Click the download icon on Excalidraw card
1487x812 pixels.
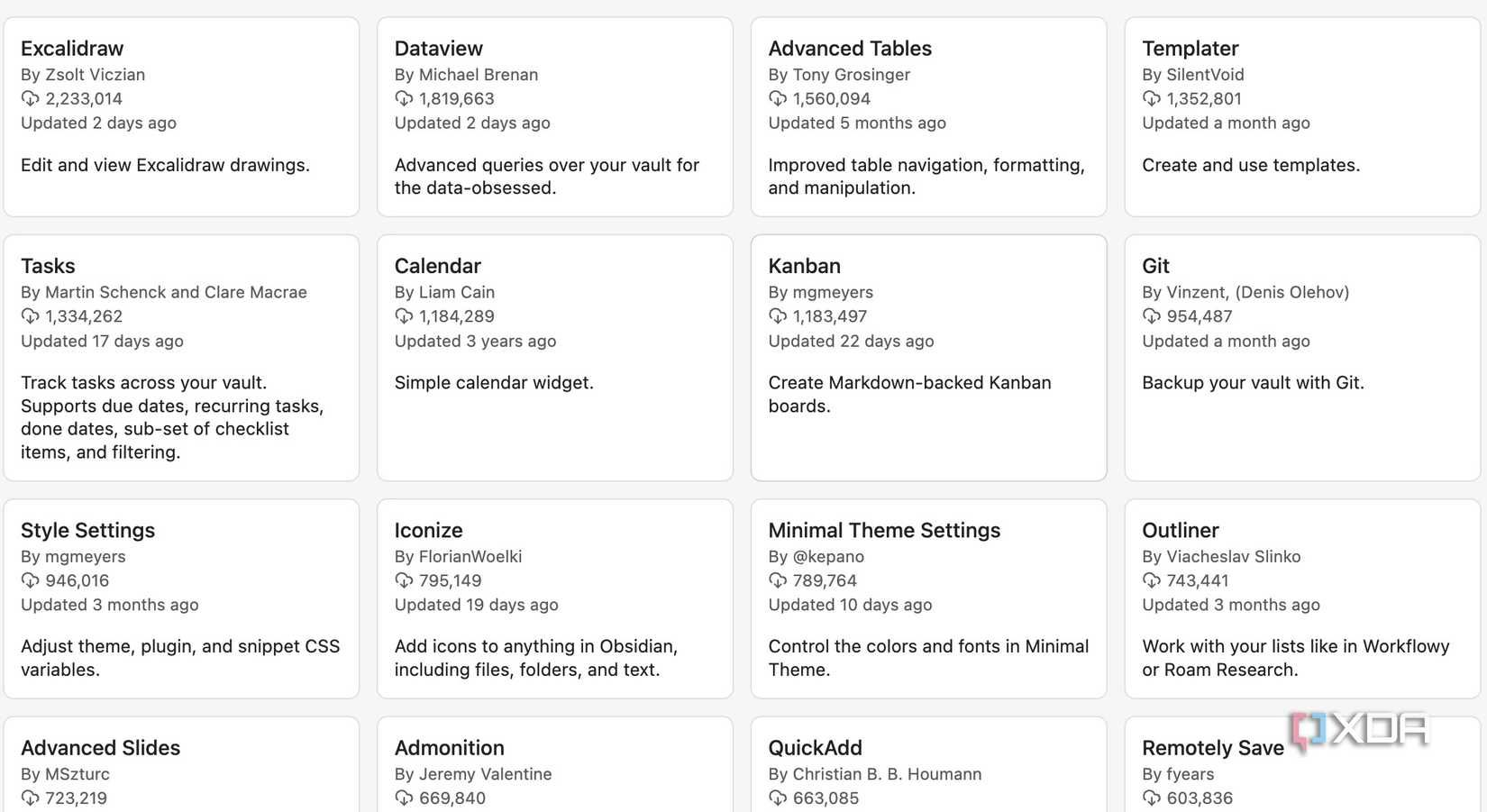28,98
